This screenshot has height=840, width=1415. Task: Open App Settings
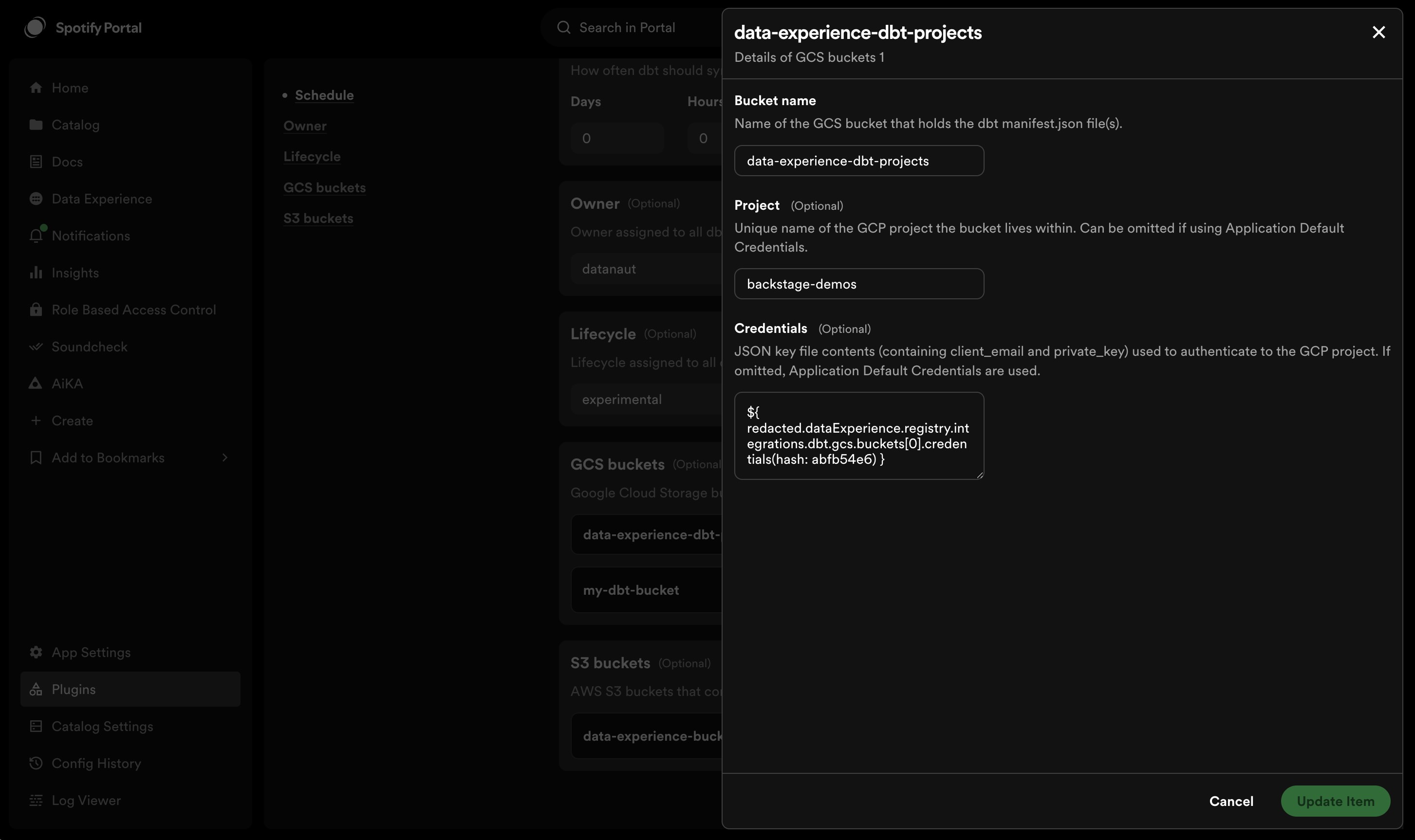(x=130, y=652)
